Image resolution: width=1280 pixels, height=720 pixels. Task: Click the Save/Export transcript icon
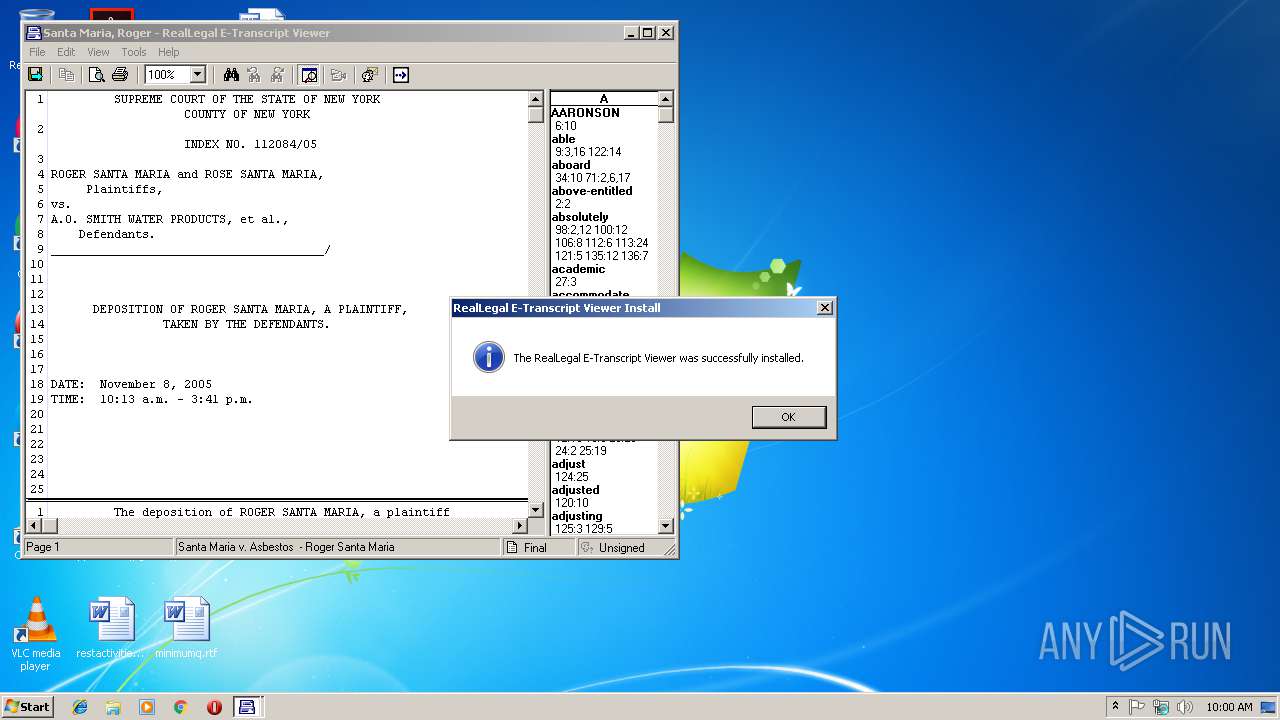pyautogui.click(x=36, y=75)
